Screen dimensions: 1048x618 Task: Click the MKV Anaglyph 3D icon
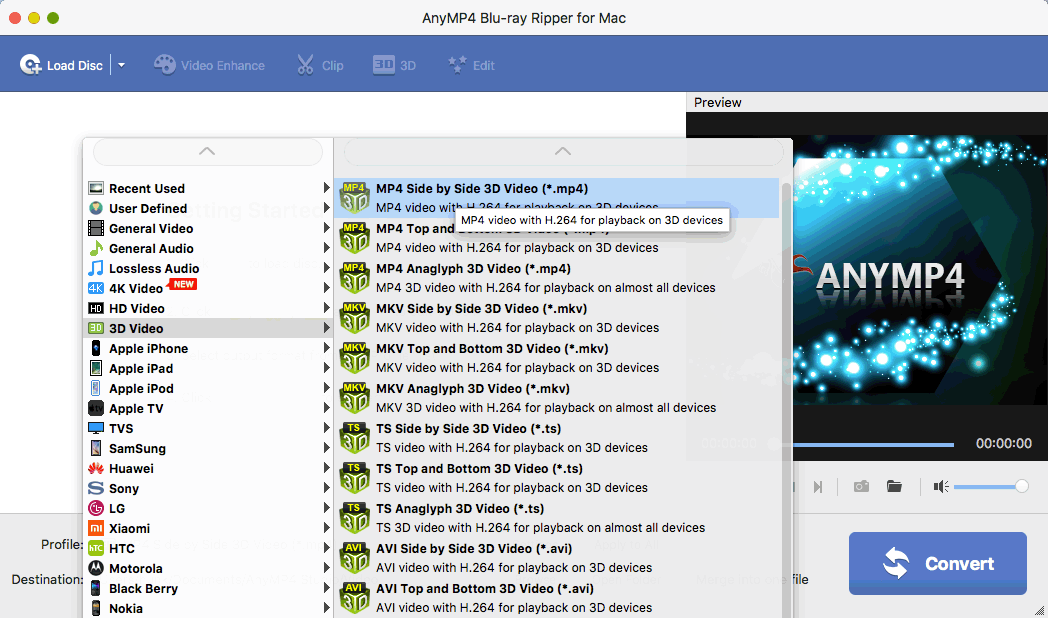coord(354,398)
